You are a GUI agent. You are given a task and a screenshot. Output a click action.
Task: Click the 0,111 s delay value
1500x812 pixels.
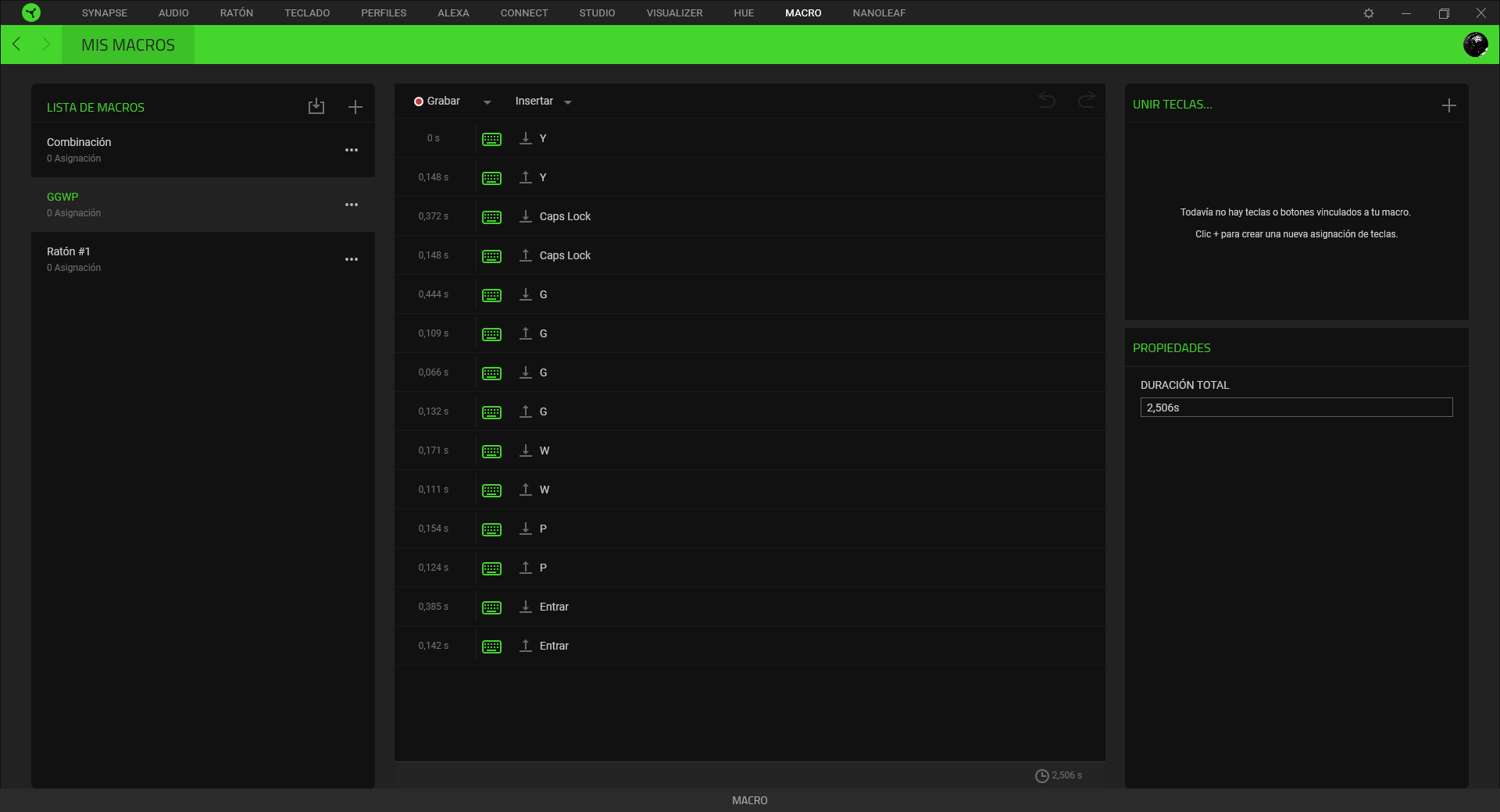(434, 490)
